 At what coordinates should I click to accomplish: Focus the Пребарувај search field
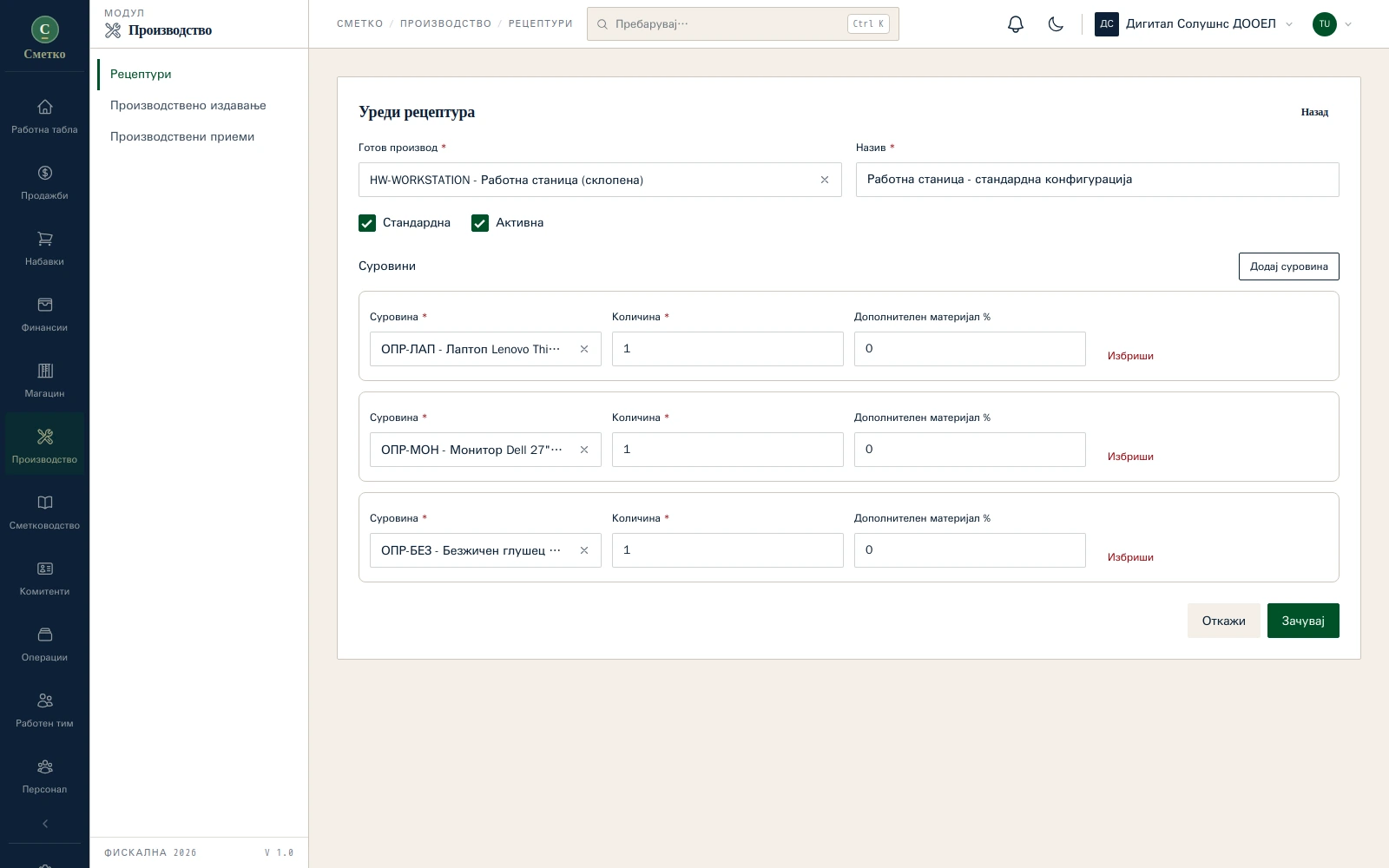[743, 24]
